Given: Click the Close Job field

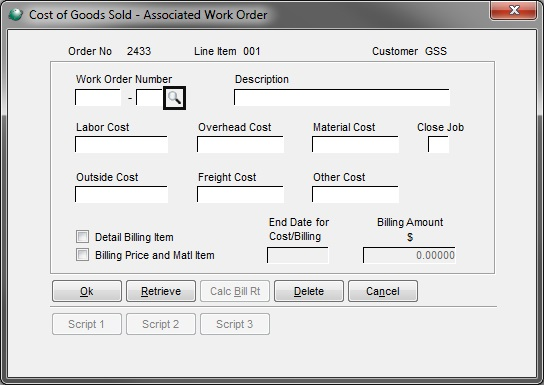Looking at the screenshot, I should click(x=439, y=144).
